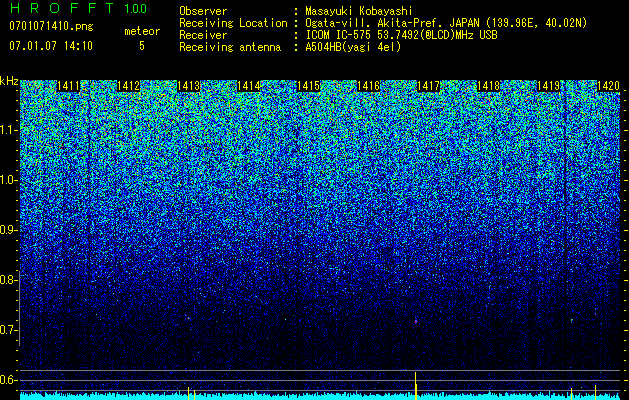Click the magenta meteor echo dot near 1417

(x=416, y=321)
